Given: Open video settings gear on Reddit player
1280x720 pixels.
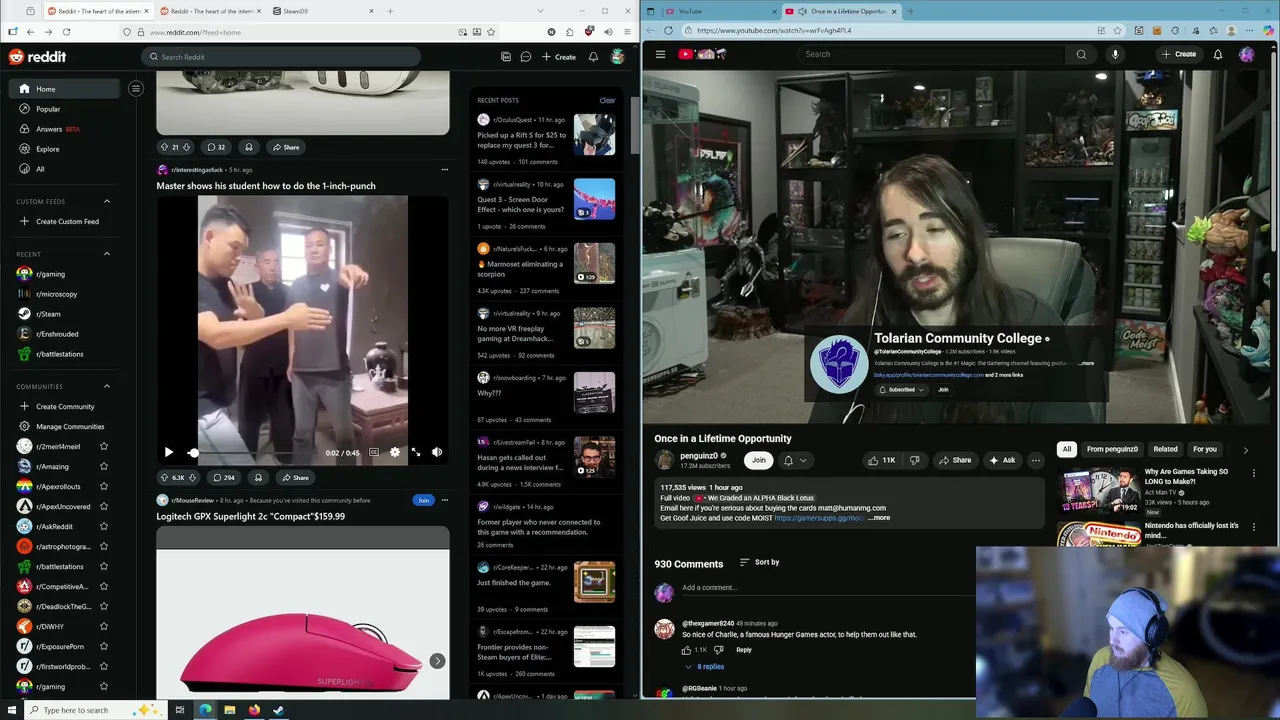Looking at the screenshot, I should (x=395, y=453).
